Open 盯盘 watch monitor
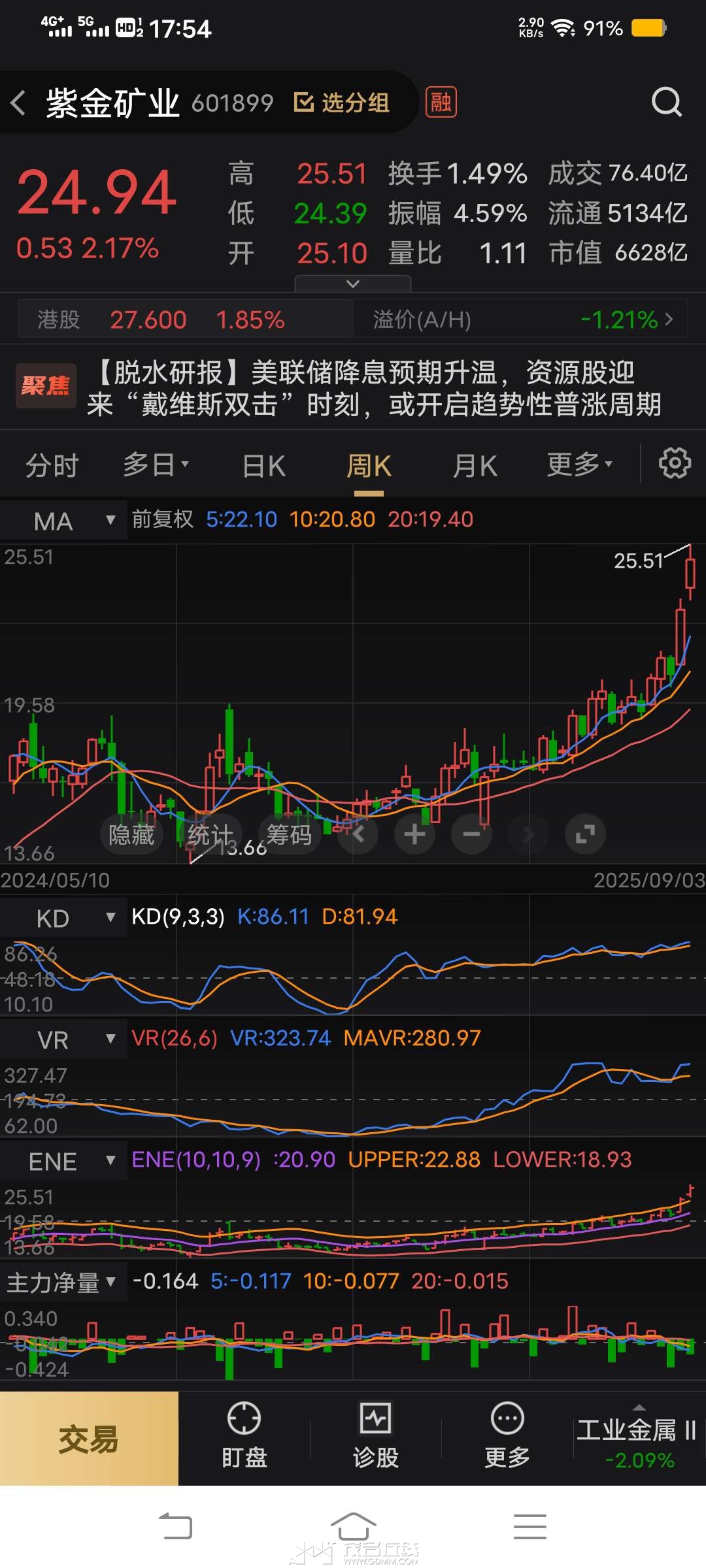Screen dimensions: 706x1568 point(244,1437)
